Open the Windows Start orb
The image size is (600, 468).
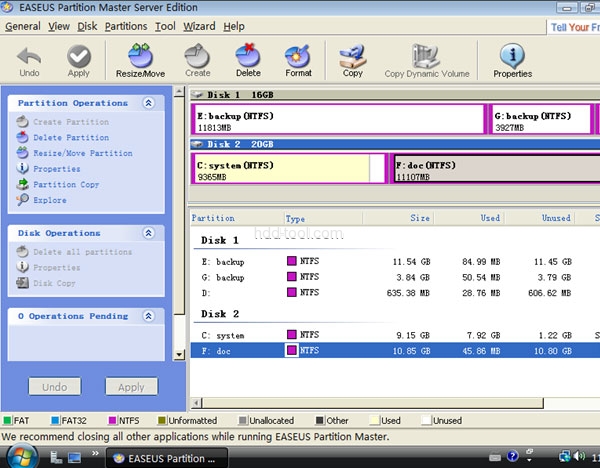coord(22,457)
